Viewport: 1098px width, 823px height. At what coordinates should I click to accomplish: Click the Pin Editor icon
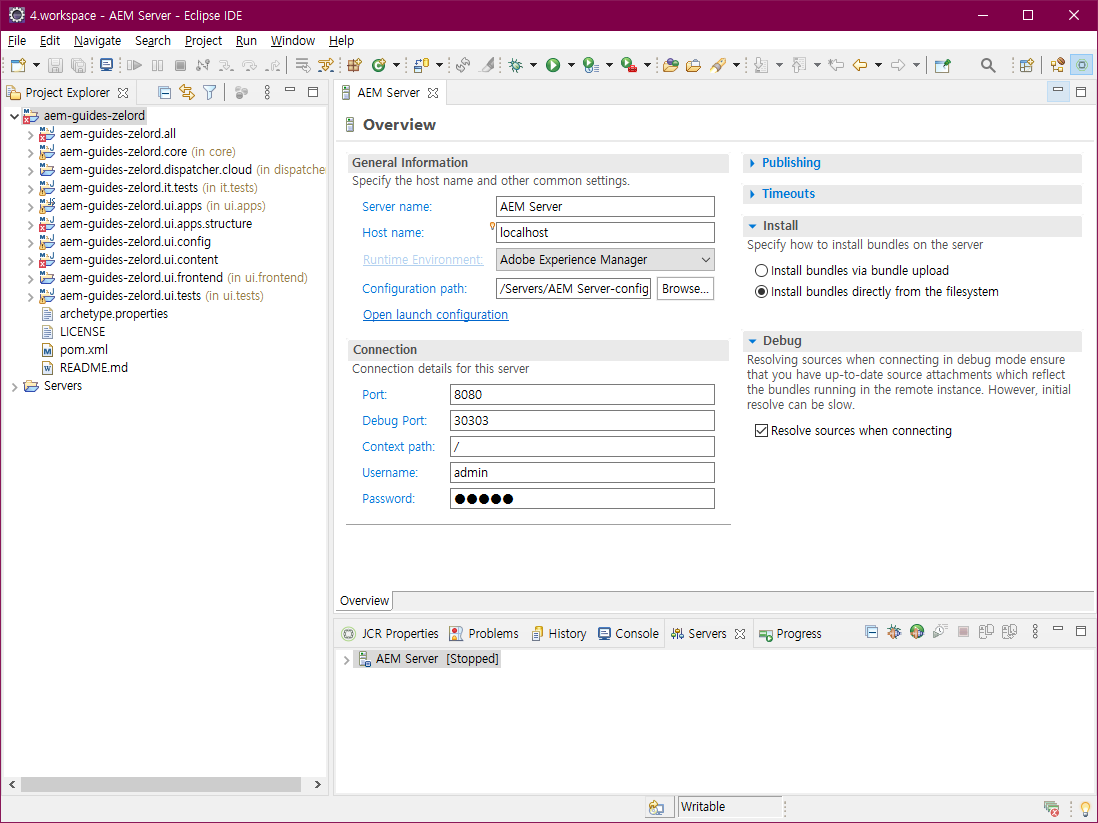pyautogui.click(x=943, y=65)
